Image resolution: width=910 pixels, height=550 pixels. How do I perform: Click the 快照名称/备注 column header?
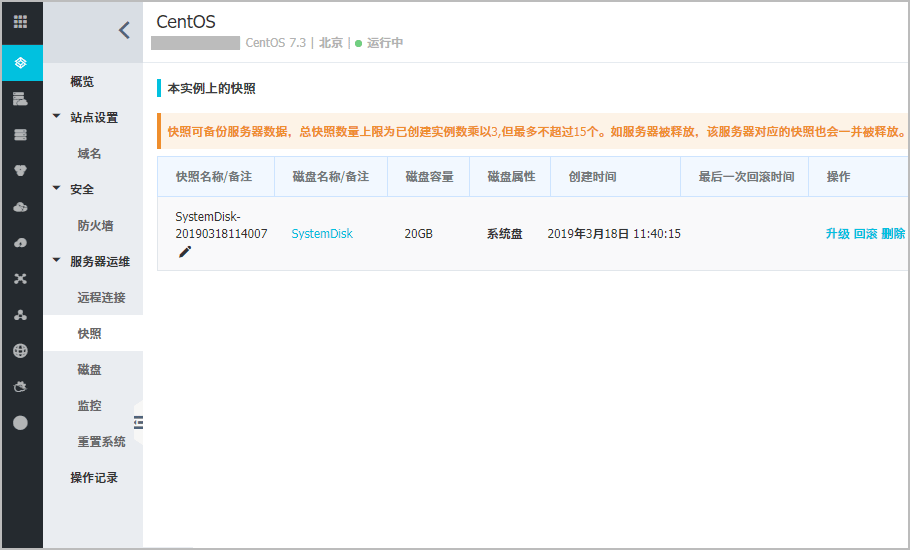214,177
